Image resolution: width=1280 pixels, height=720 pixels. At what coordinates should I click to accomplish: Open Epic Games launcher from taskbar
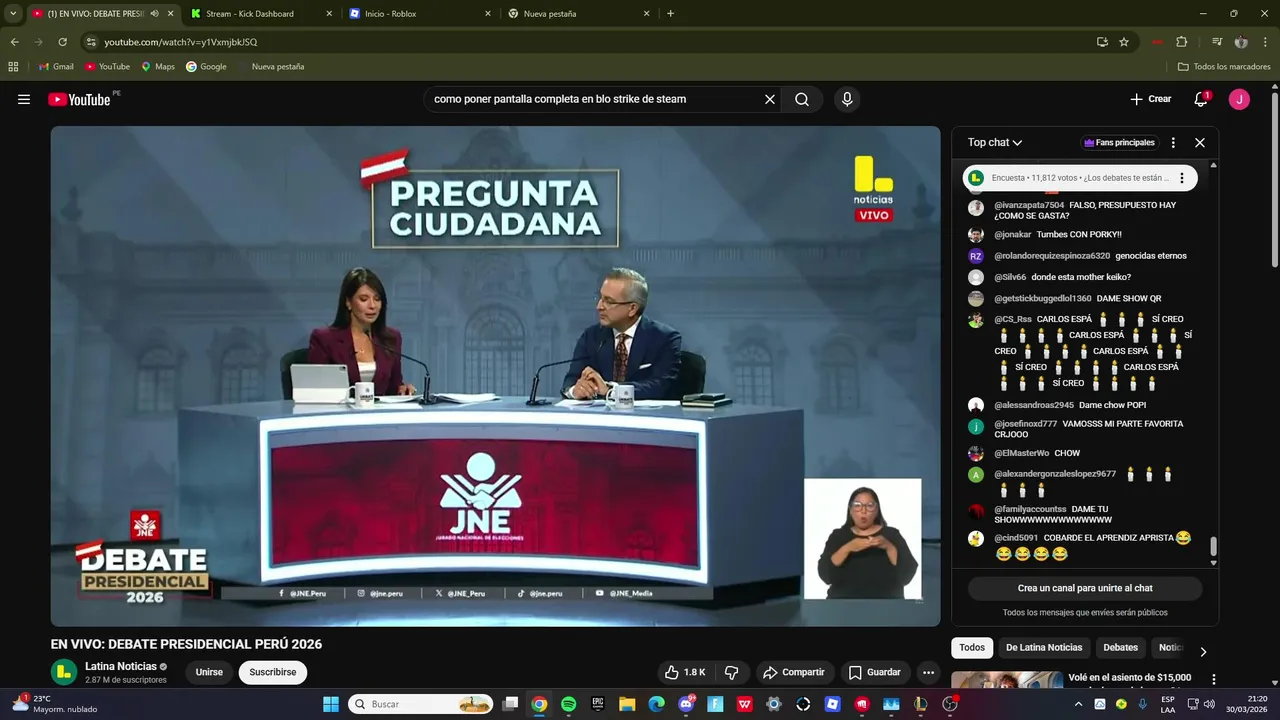(598, 704)
